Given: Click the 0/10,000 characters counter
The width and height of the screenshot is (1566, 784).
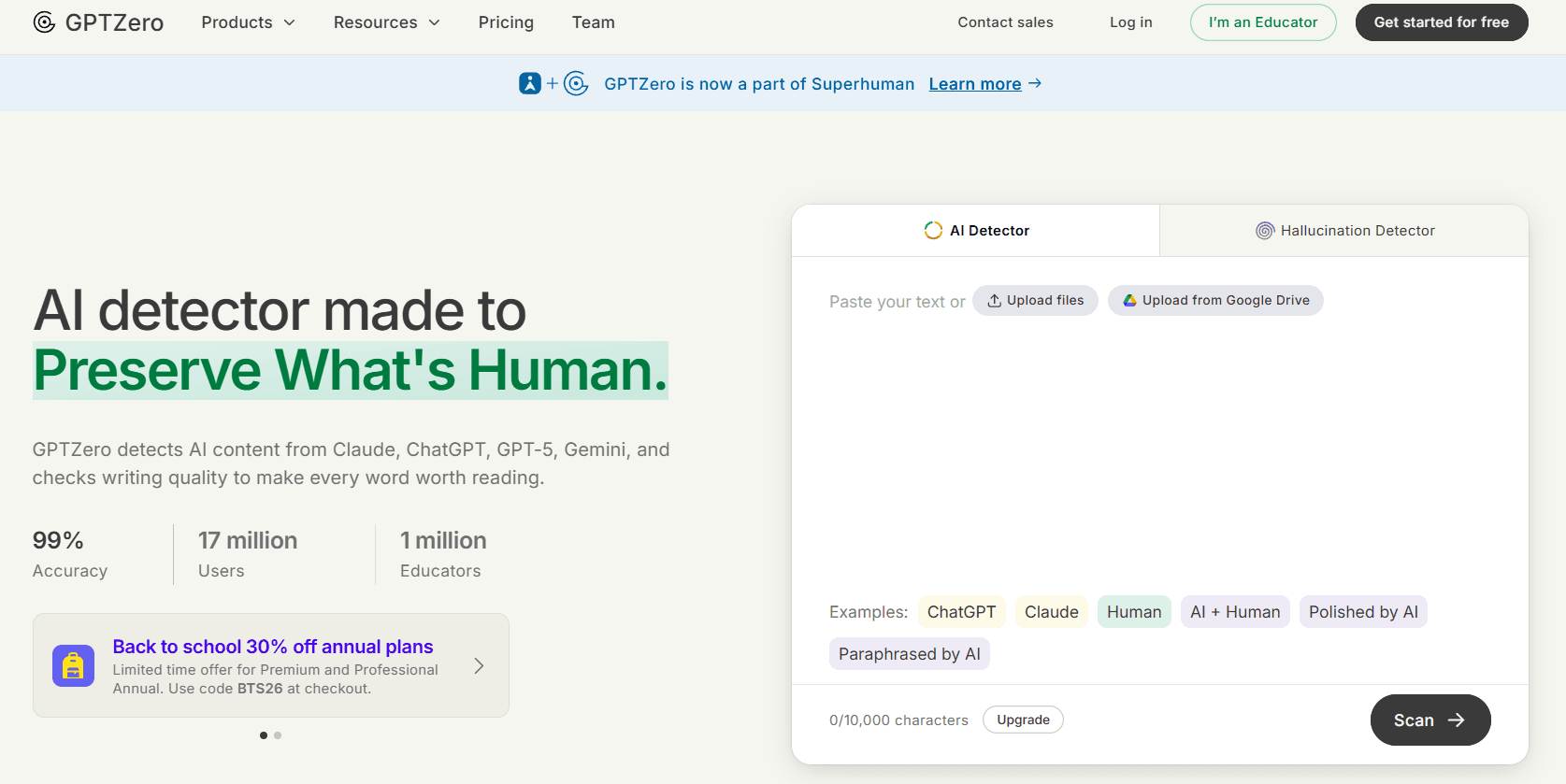Looking at the screenshot, I should coord(898,720).
